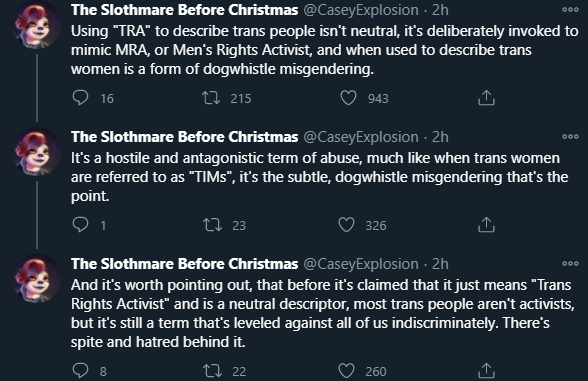Screen dimensions: 588x381
Task: Reply to the first tweet about "TRA"
Action: pos(80,98)
